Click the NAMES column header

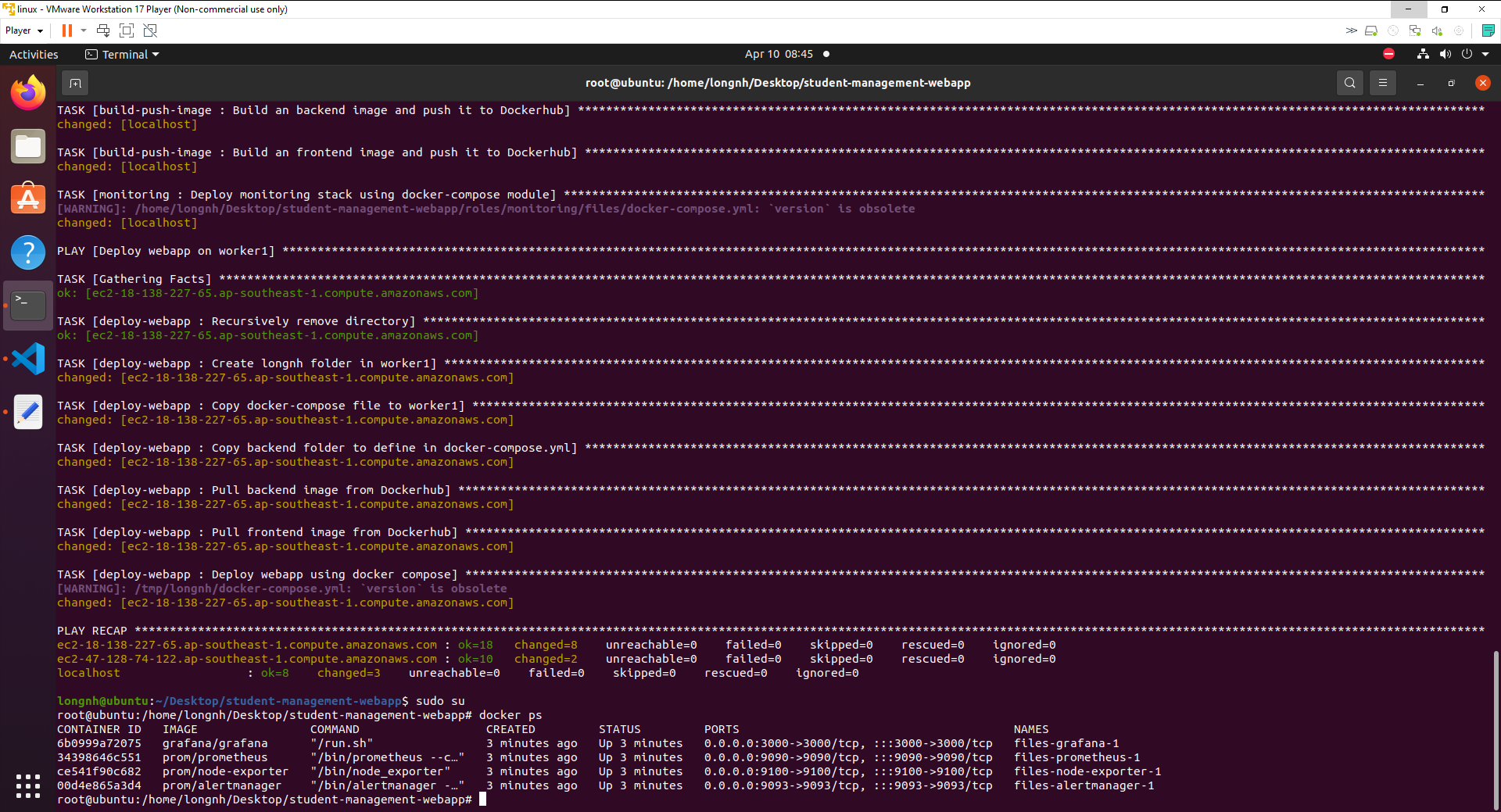(1031, 729)
